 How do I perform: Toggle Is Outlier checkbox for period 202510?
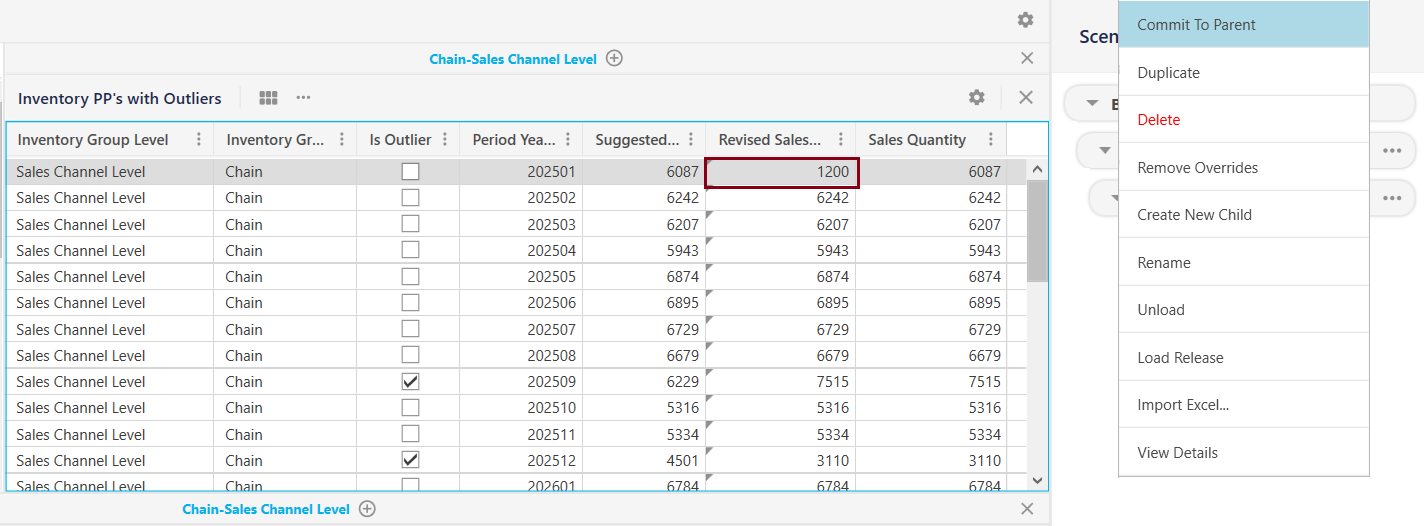[410, 407]
